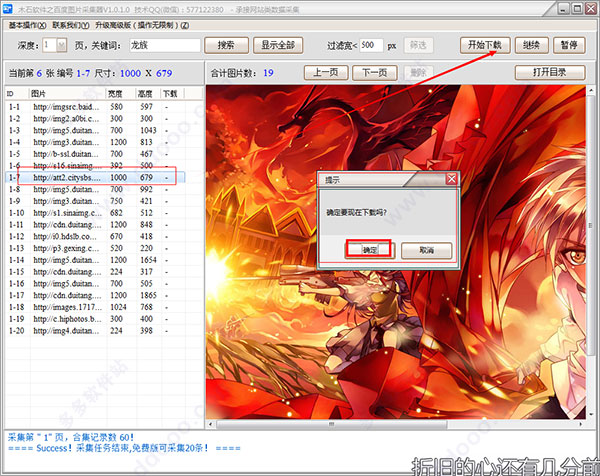
Task: Go to previous image with 上一页
Action: [326, 73]
